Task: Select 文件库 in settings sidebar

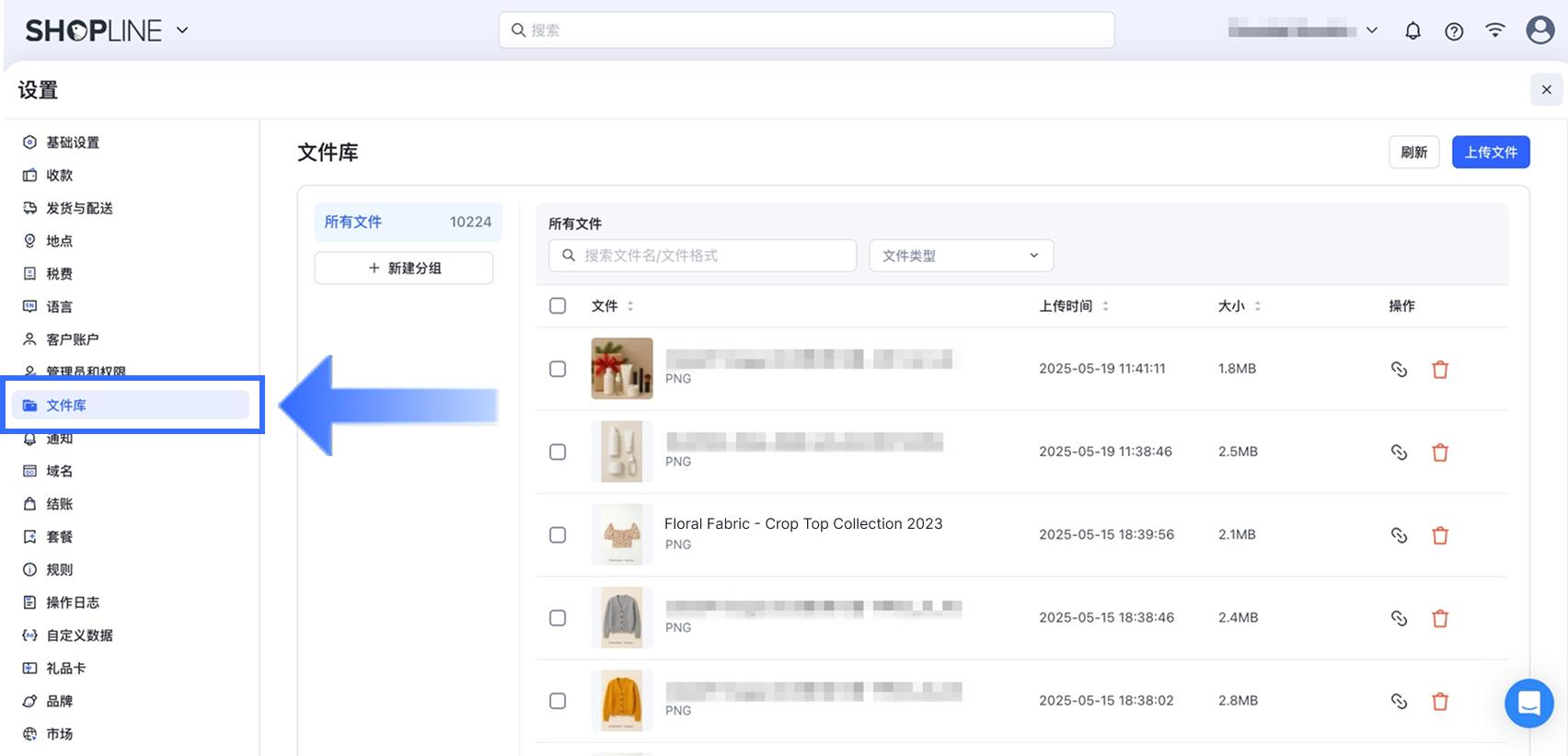Action: pyautogui.click(x=130, y=405)
